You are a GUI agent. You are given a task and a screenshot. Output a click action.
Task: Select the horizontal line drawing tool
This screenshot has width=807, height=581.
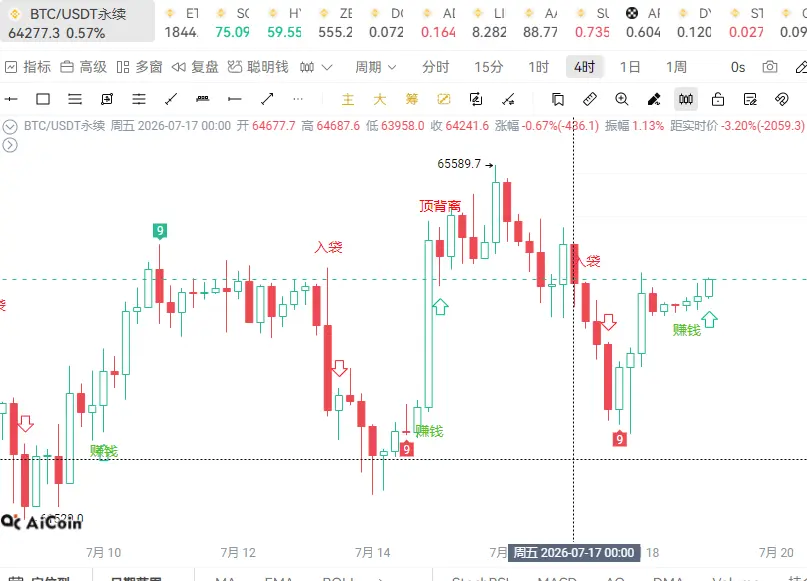[x=11, y=99]
